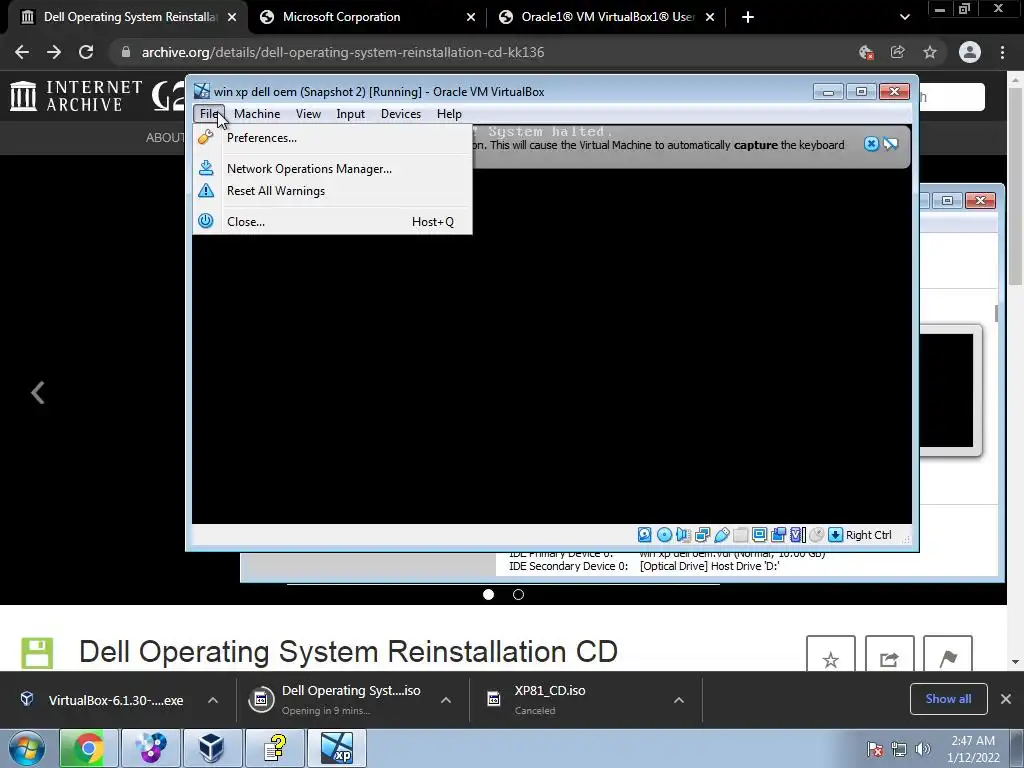Favorite this item with star button

pos(831,654)
